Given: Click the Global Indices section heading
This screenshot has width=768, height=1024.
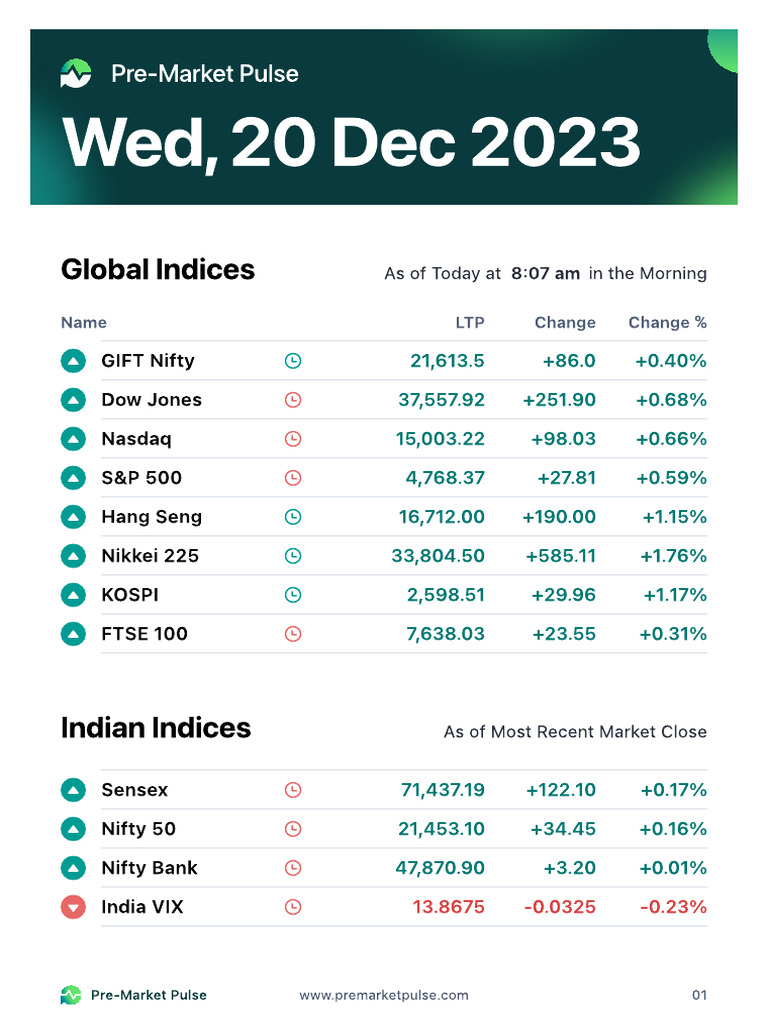Looking at the screenshot, I should [x=158, y=270].
